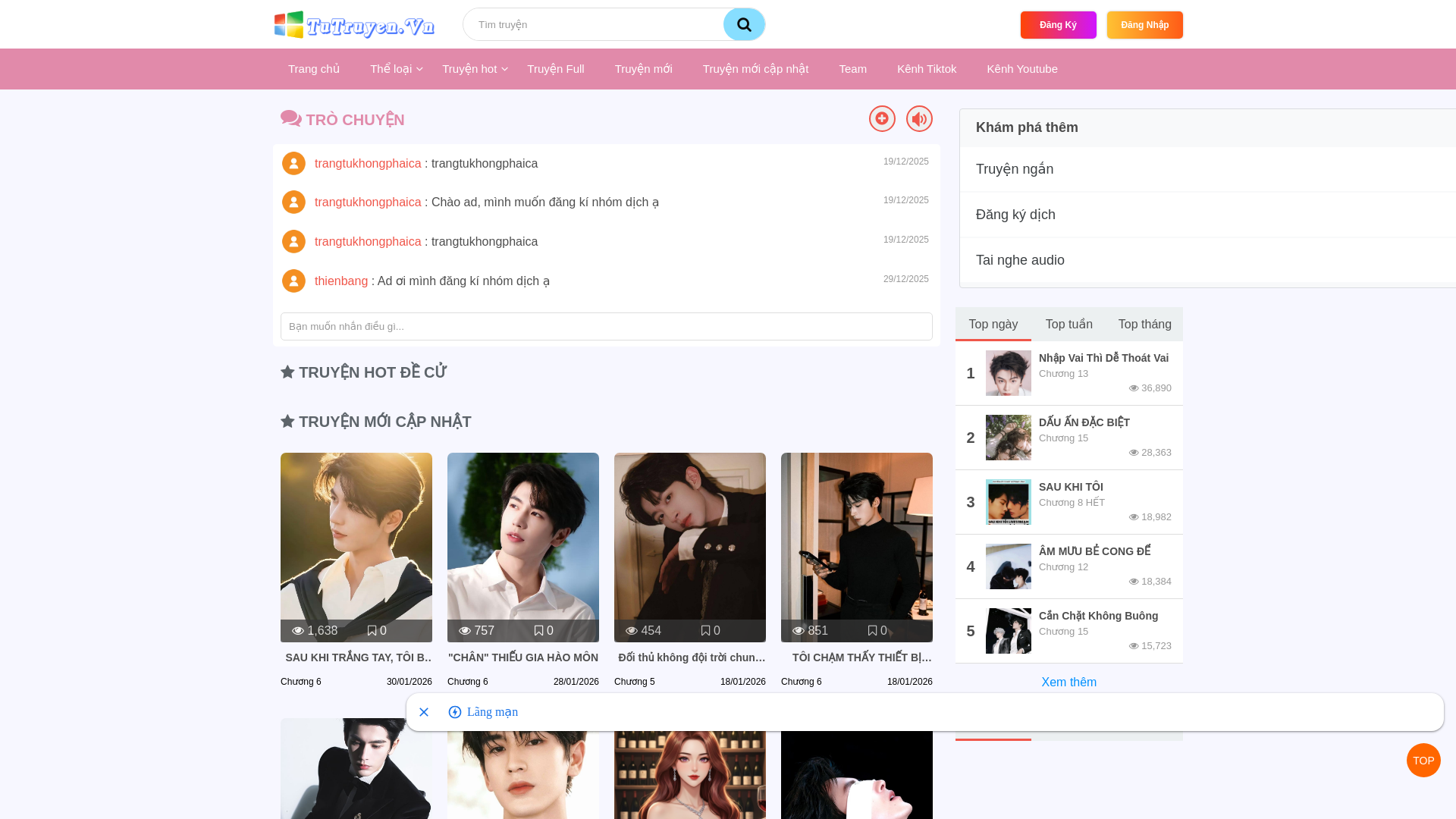Switch to the Top tuần tab
The height and width of the screenshot is (819, 1456).
pos(1069,324)
